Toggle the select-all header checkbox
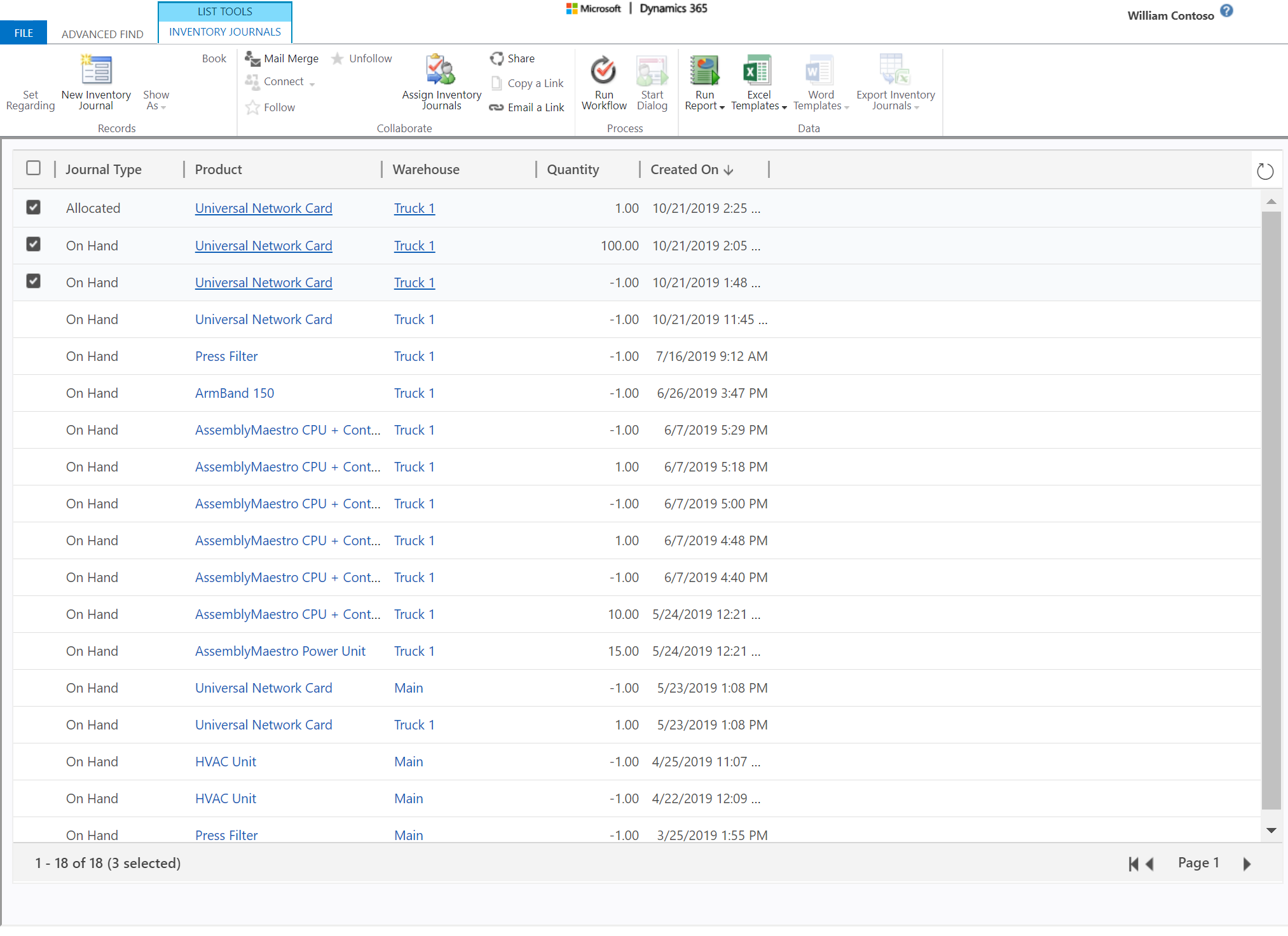 (33, 167)
